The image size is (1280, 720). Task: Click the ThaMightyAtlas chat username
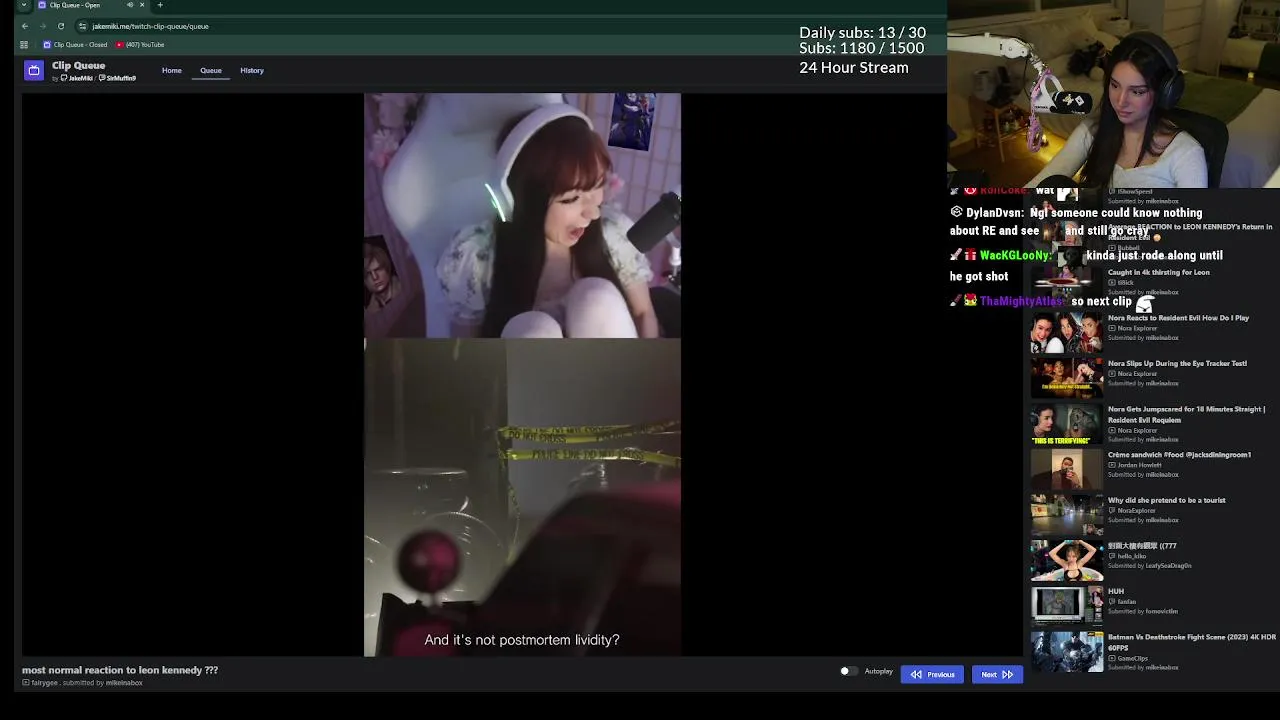click(x=1021, y=301)
